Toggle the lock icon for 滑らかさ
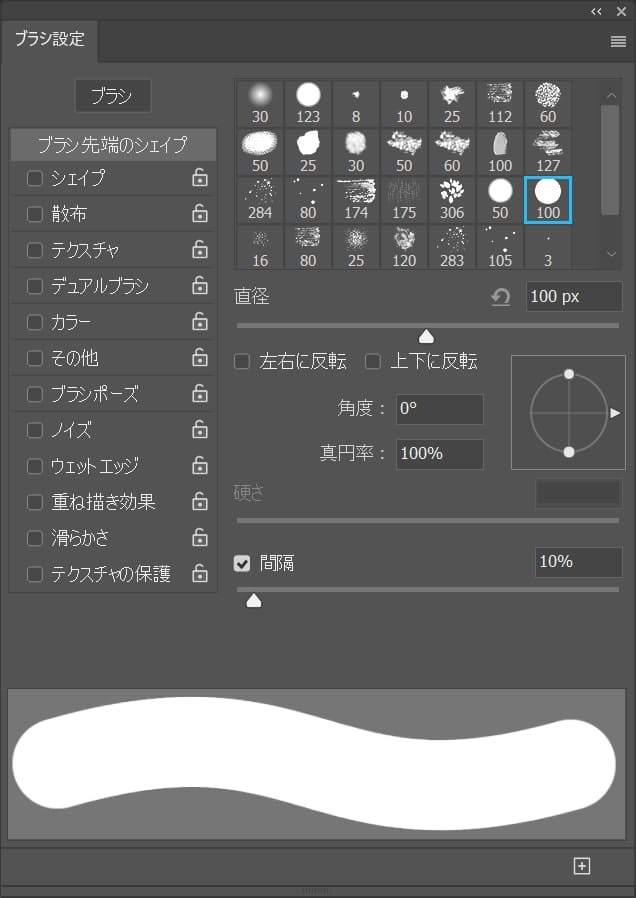 (199, 537)
